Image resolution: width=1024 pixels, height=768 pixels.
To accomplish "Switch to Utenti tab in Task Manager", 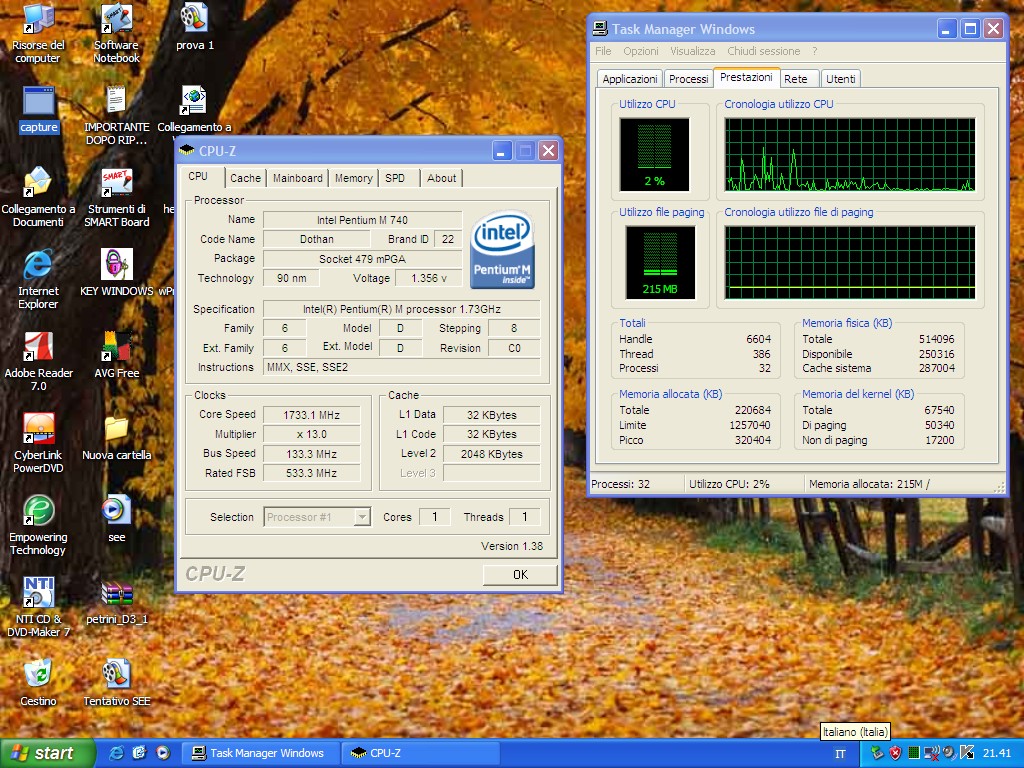I will click(840, 79).
